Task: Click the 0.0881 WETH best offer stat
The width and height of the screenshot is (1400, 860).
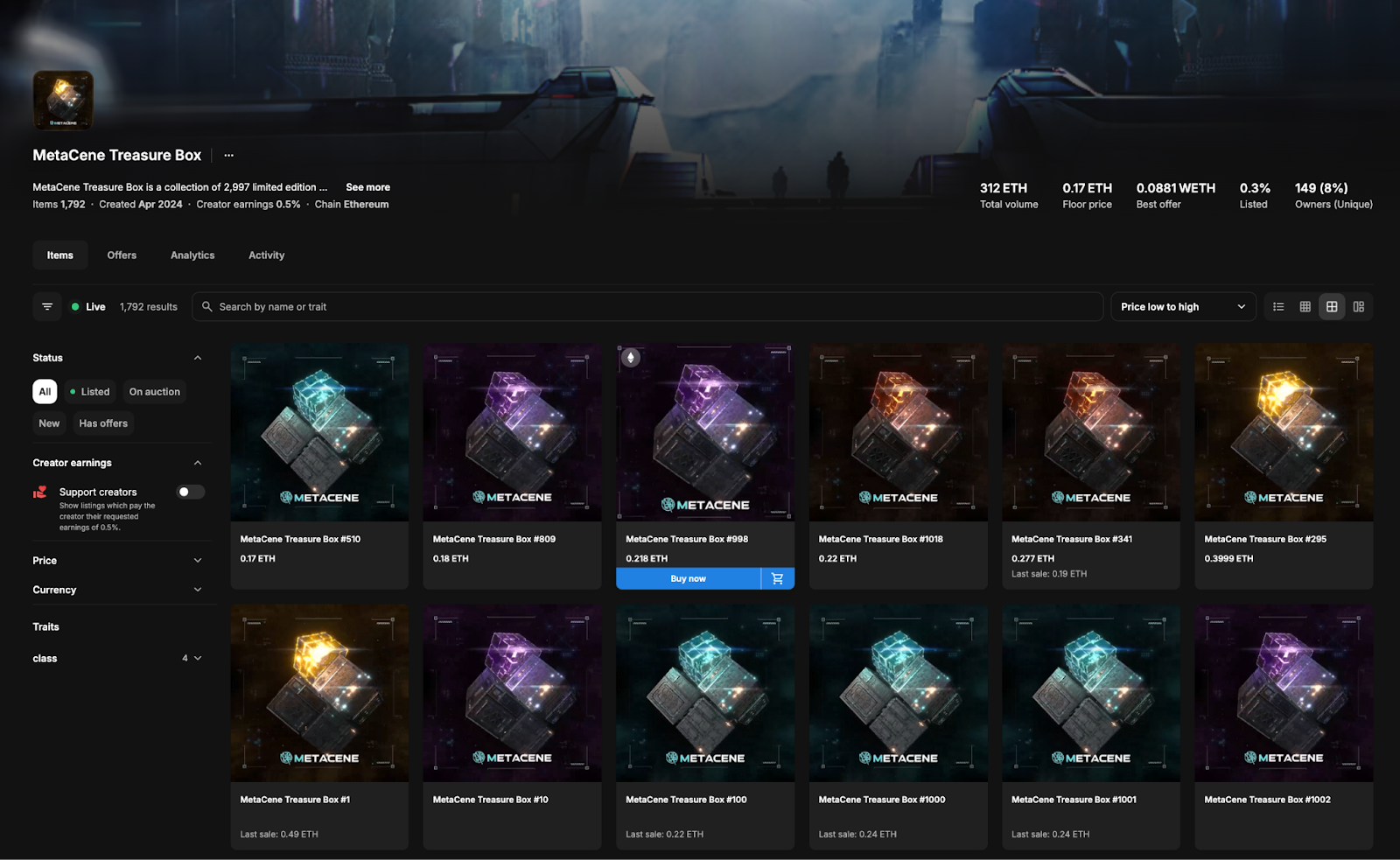Action: pos(1176,196)
